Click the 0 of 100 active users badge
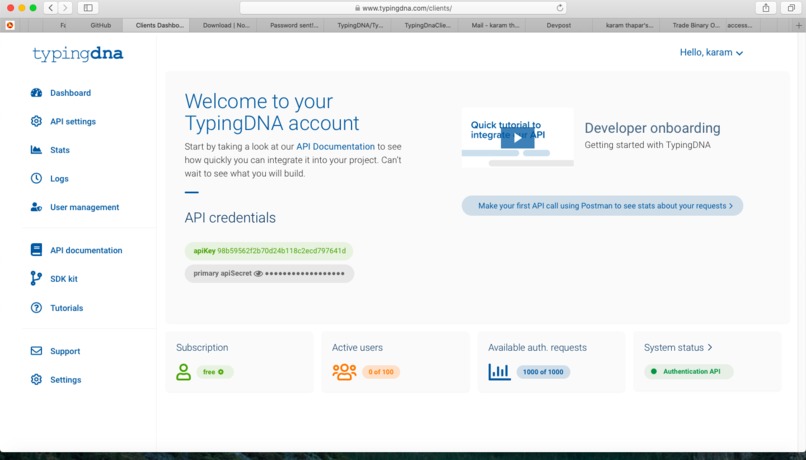 click(x=381, y=372)
